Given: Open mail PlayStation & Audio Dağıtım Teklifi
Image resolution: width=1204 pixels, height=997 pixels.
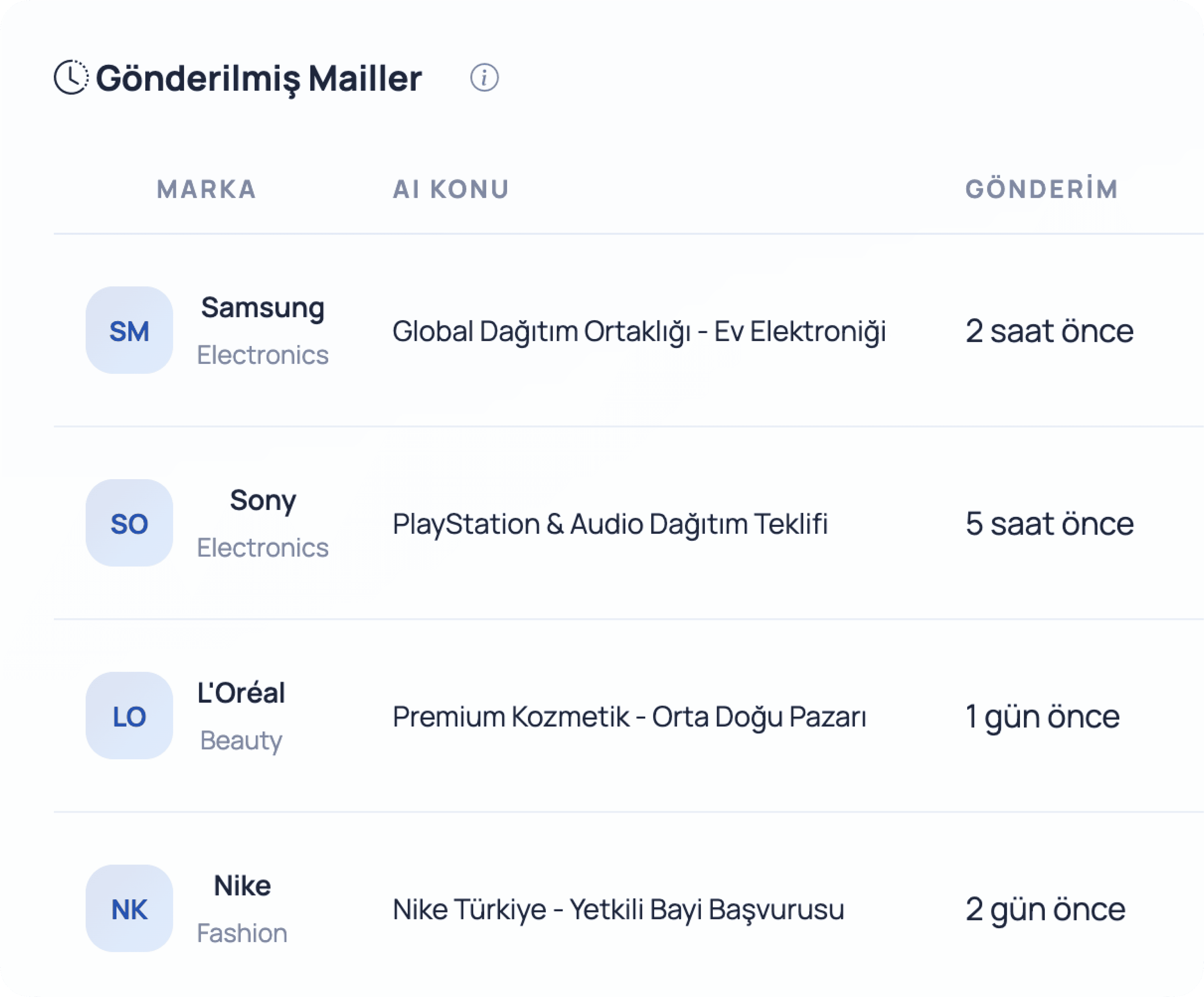Looking at the screenshot, I should (x=610, y=524).
